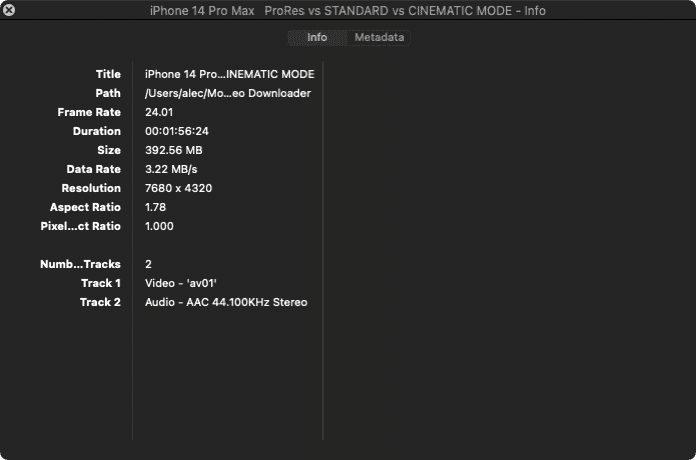This screenshot has width=696, height=460.
Task: Click the Duration value 00:01:56:24
Action: coord(177,131)
